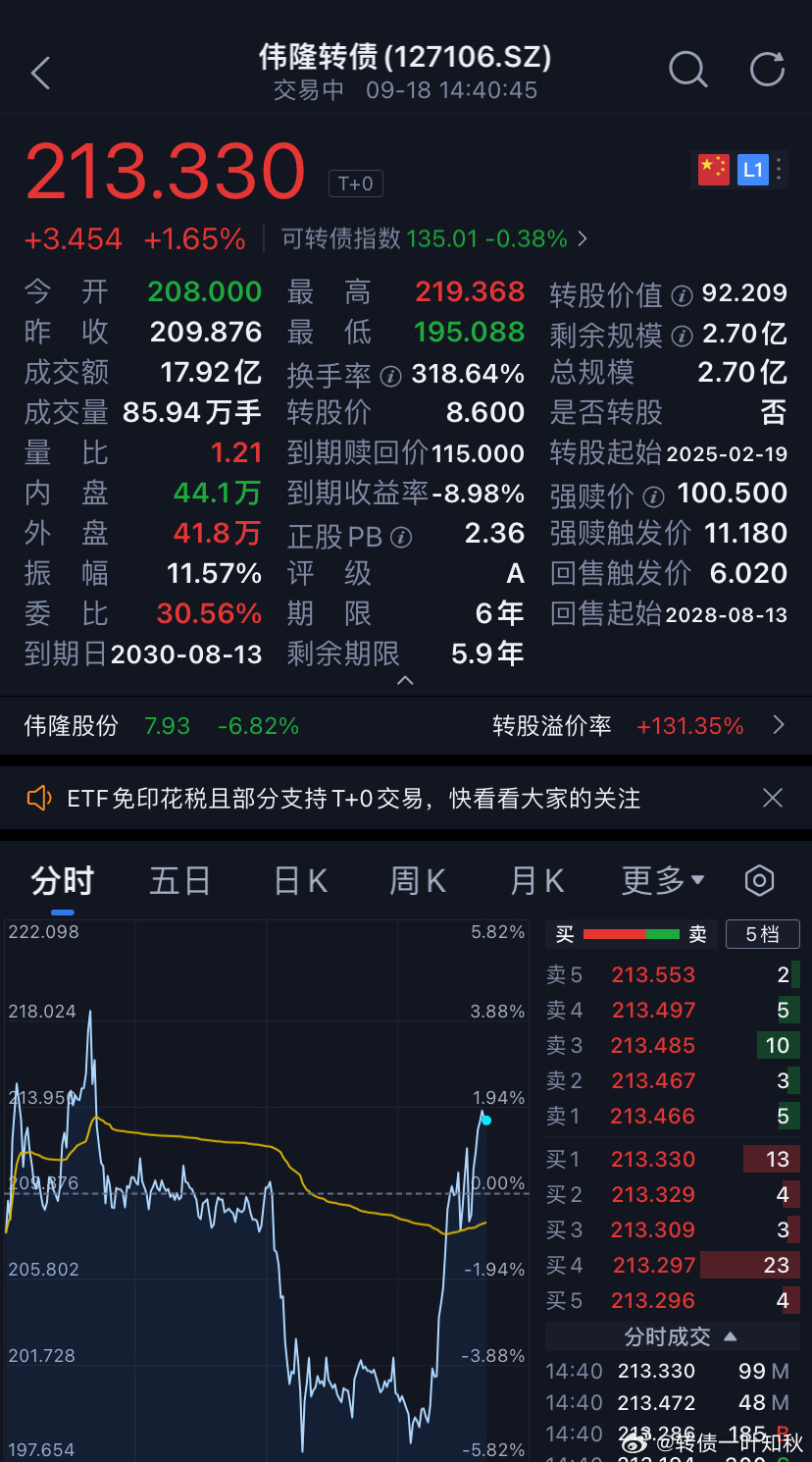Tap the info icon beside 剩余规模
The width and height of the screenshot is (812, 1462).
[682, 336]
